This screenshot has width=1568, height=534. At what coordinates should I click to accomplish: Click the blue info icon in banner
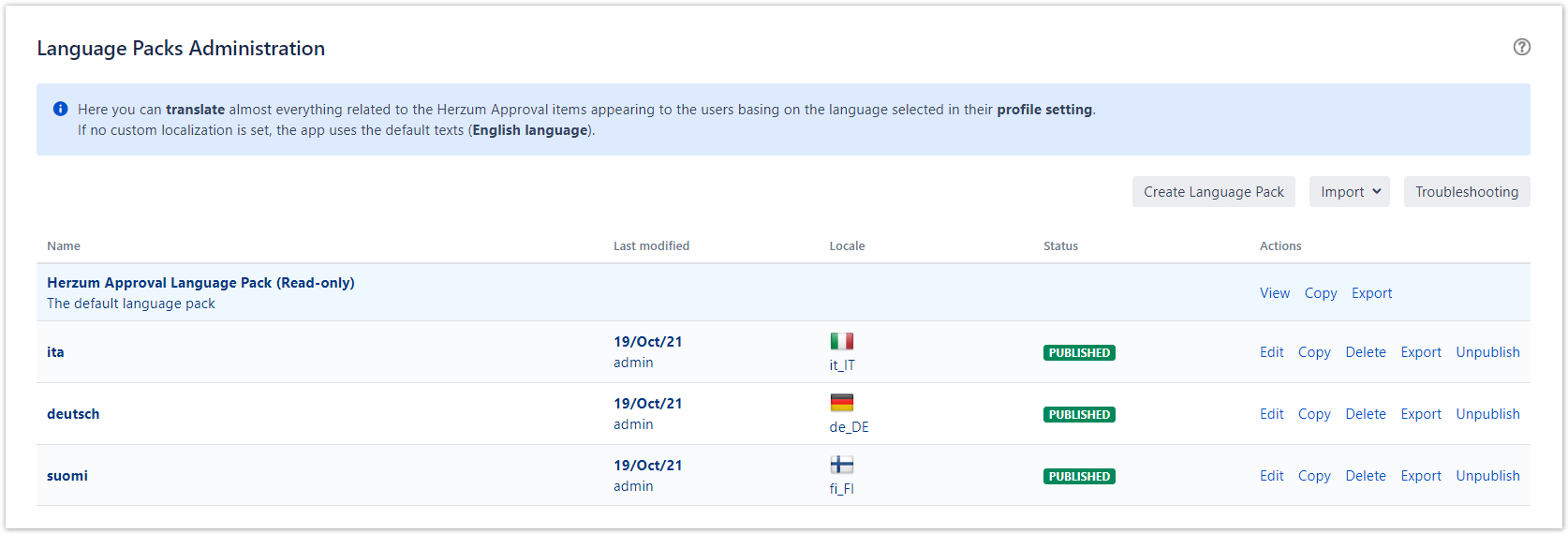click(61, 109)
